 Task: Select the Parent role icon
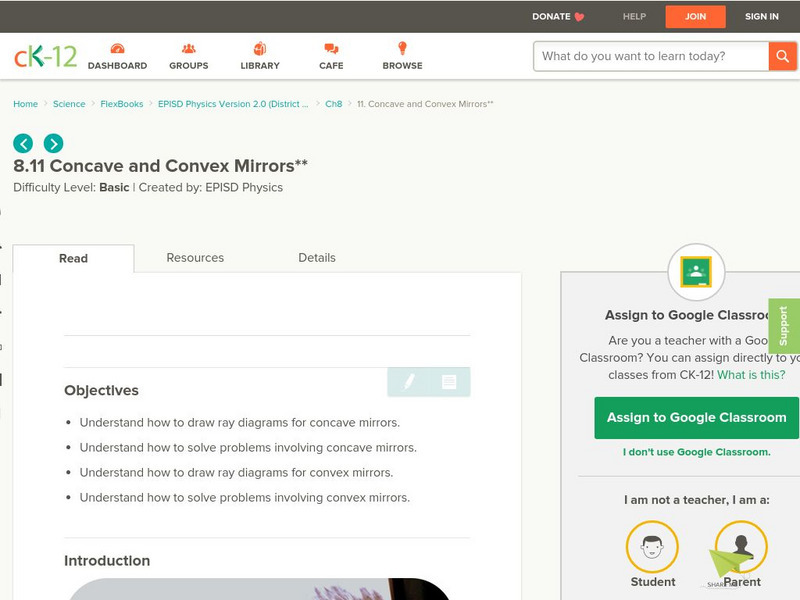click(741, 547)
